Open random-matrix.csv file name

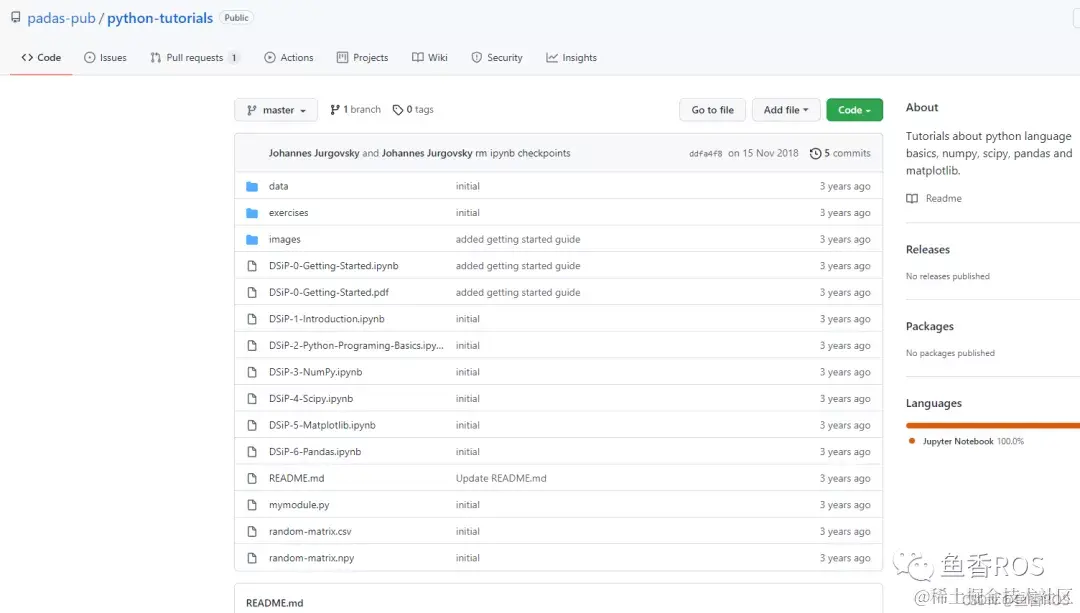click(310, 532)
